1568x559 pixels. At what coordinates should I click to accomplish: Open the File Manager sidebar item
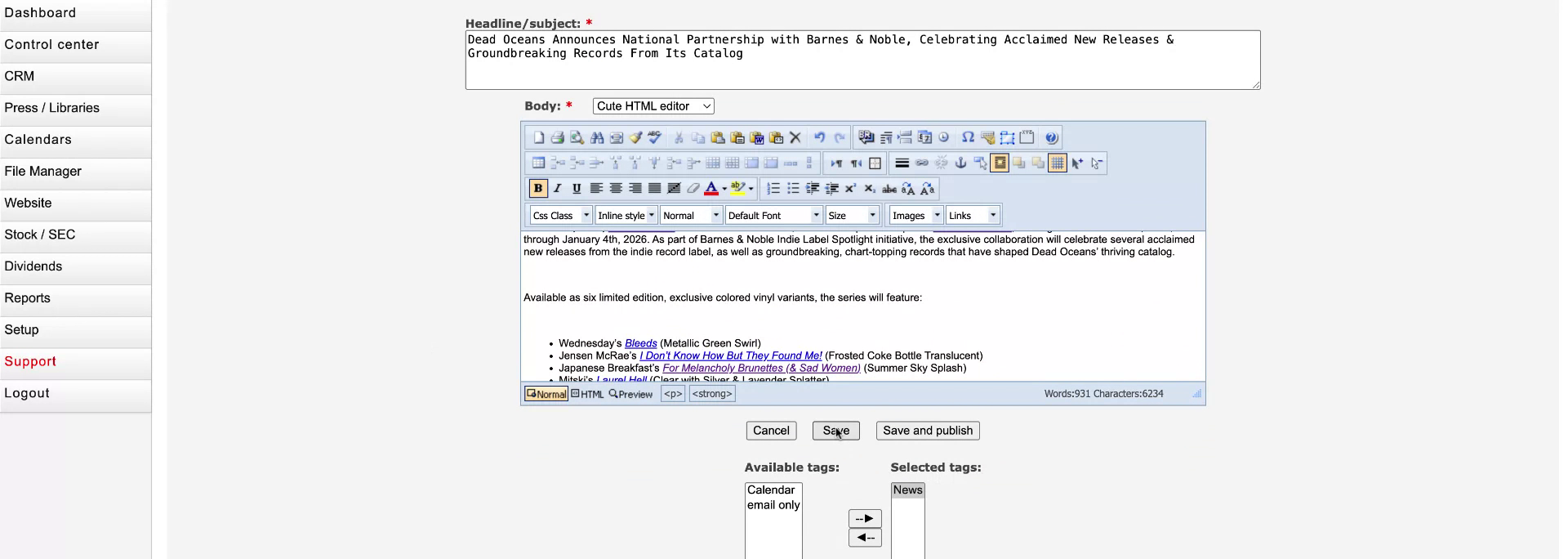tap(75, 172)
